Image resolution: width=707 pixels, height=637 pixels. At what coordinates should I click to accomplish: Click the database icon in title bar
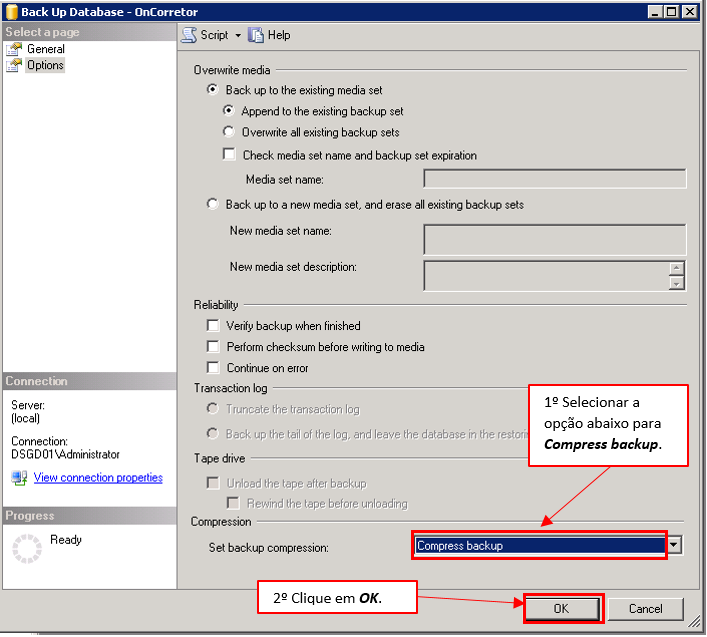pyautogui.click(x=11, y=12)
